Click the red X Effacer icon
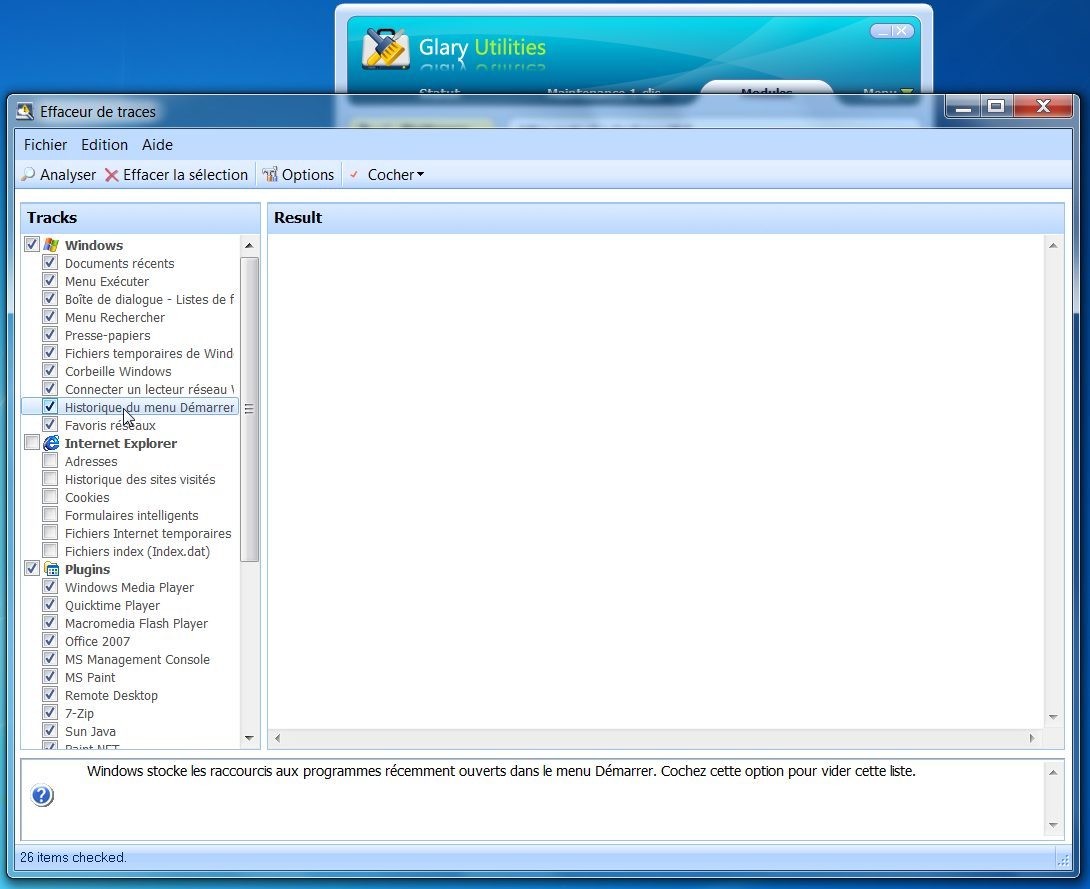Image resolution: width=1090 pixels, height=889 pixels. pyautogui.click(x=111, y=175)
